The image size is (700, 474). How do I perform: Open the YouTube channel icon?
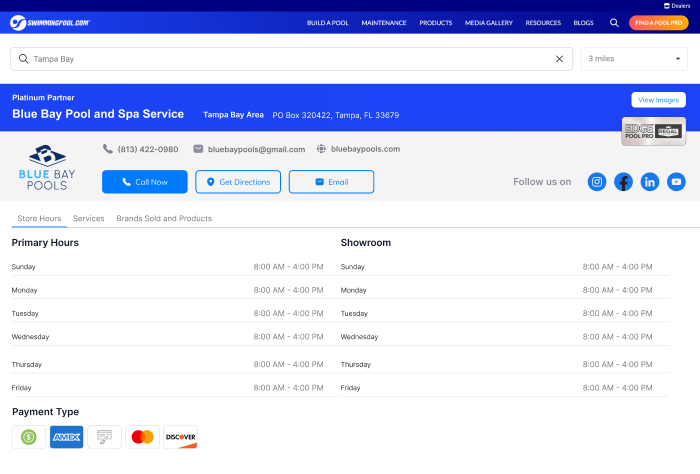[x=676, y=182]
